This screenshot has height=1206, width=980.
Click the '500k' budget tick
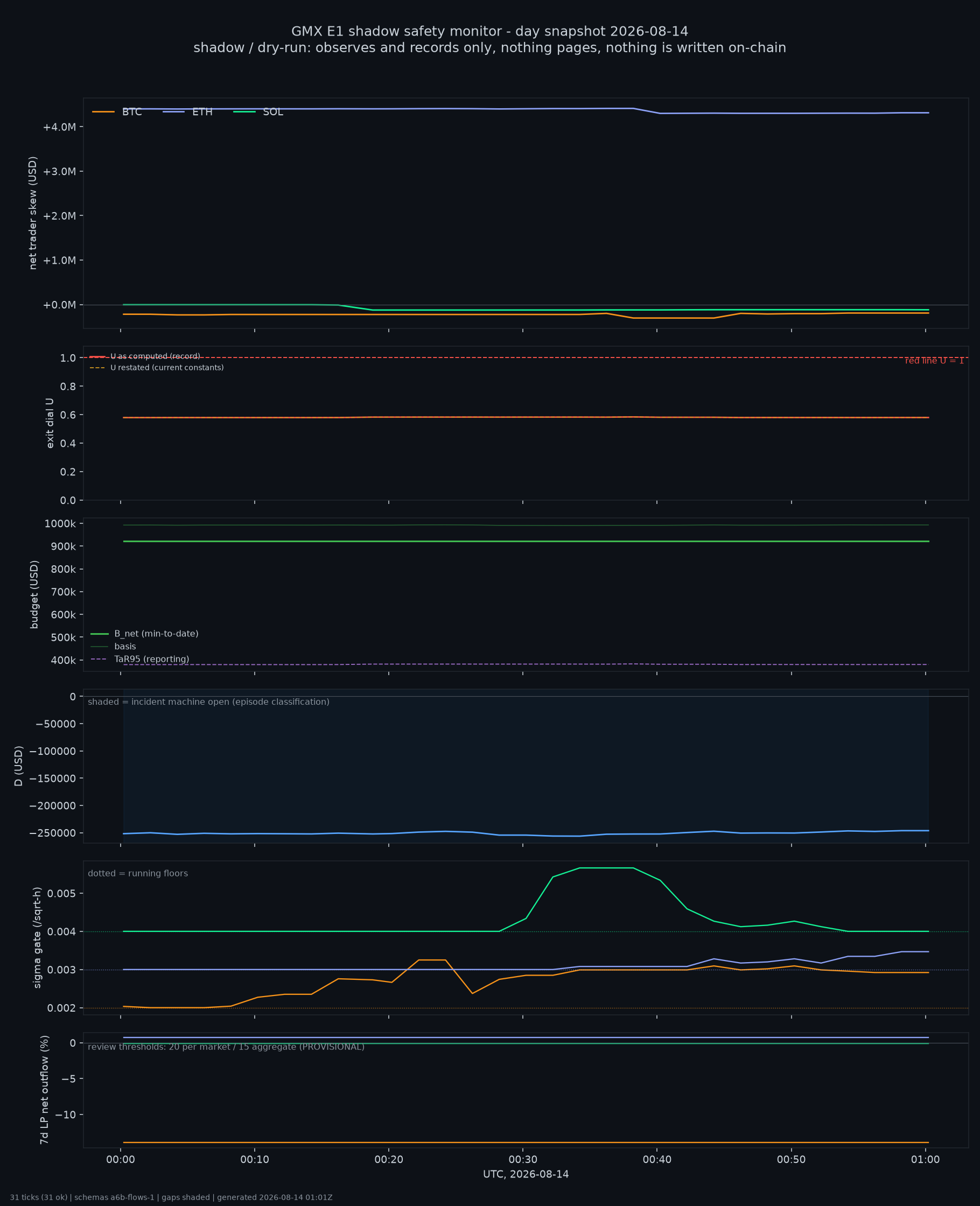[x=63, y=637]
